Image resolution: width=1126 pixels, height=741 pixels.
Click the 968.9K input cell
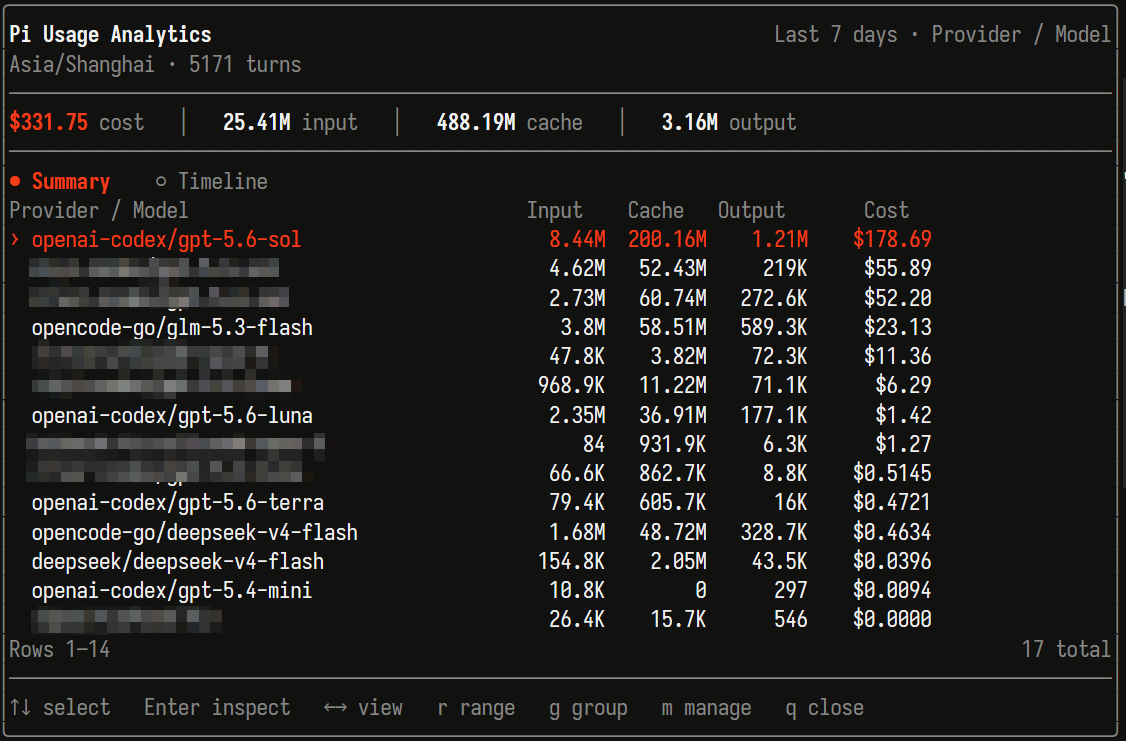(x=572, y=386)
